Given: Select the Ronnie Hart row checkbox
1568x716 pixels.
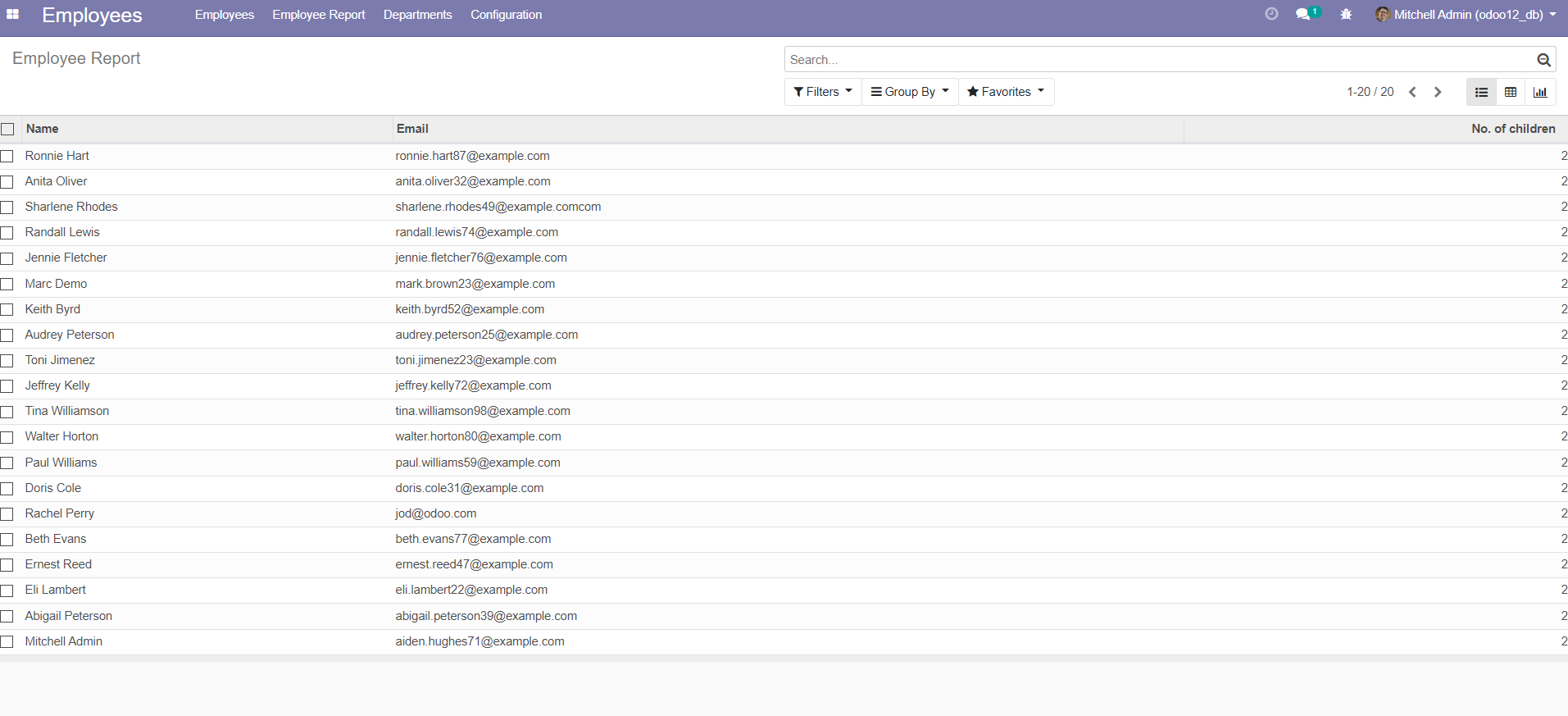Looking at the screenshot, I should 7,157.
